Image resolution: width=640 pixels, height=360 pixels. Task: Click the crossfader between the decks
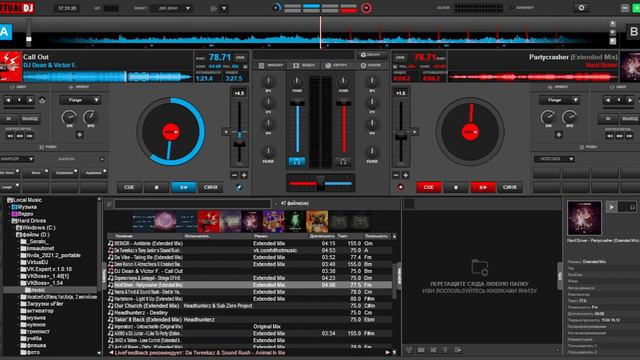pos(320,183)
